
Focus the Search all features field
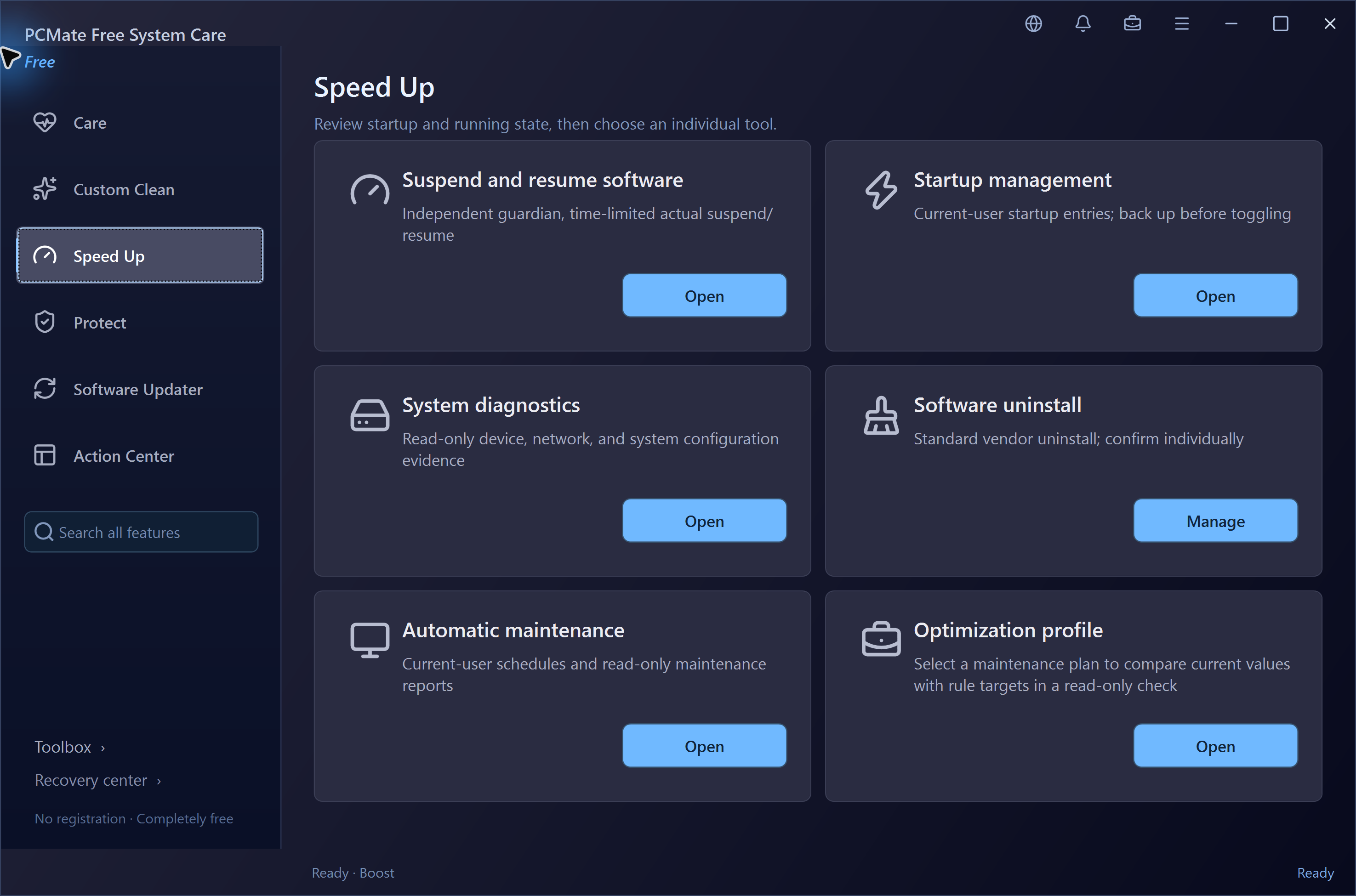[141, 532]
